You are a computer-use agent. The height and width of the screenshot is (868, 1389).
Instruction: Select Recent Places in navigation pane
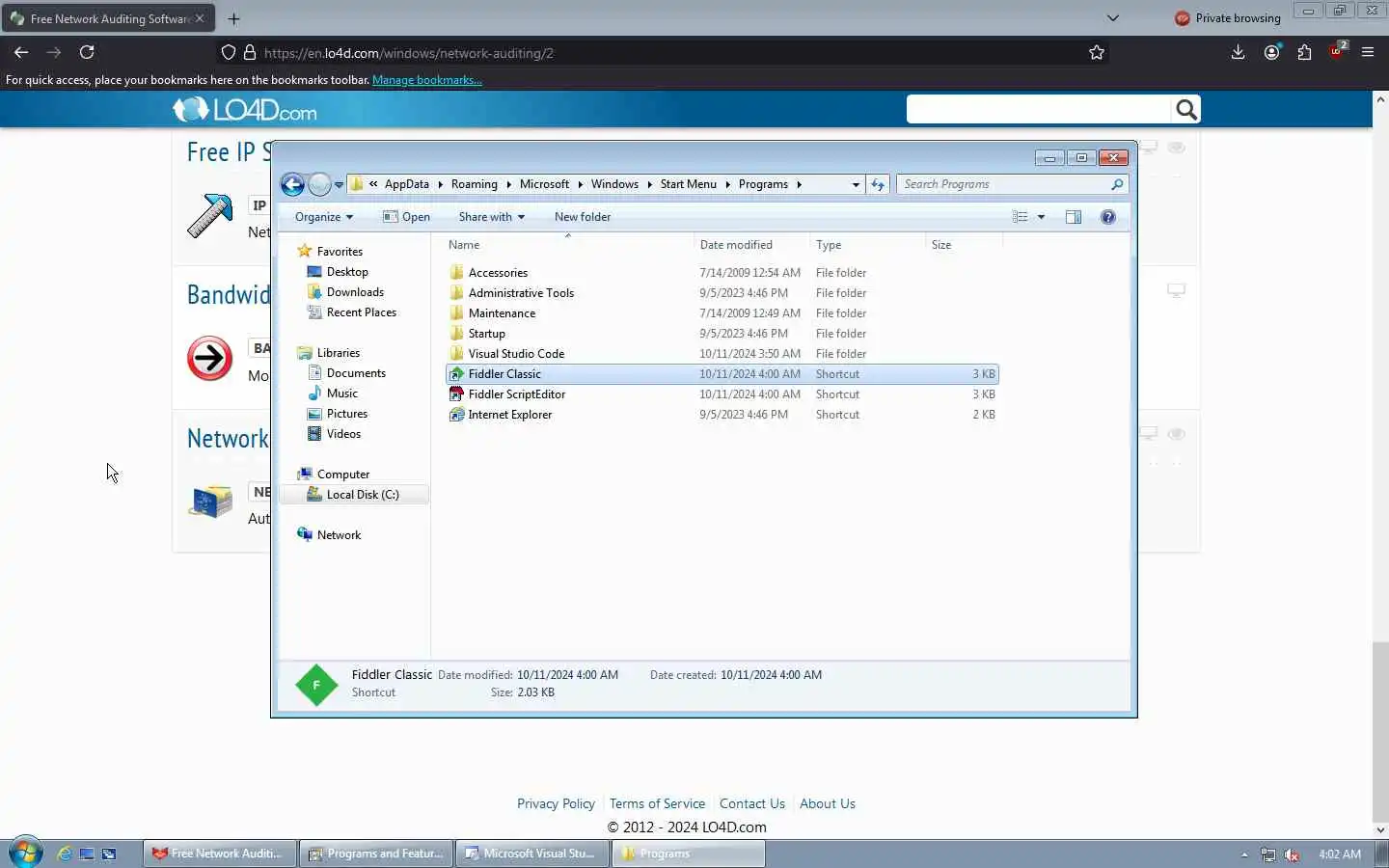[x=361, y=312]
